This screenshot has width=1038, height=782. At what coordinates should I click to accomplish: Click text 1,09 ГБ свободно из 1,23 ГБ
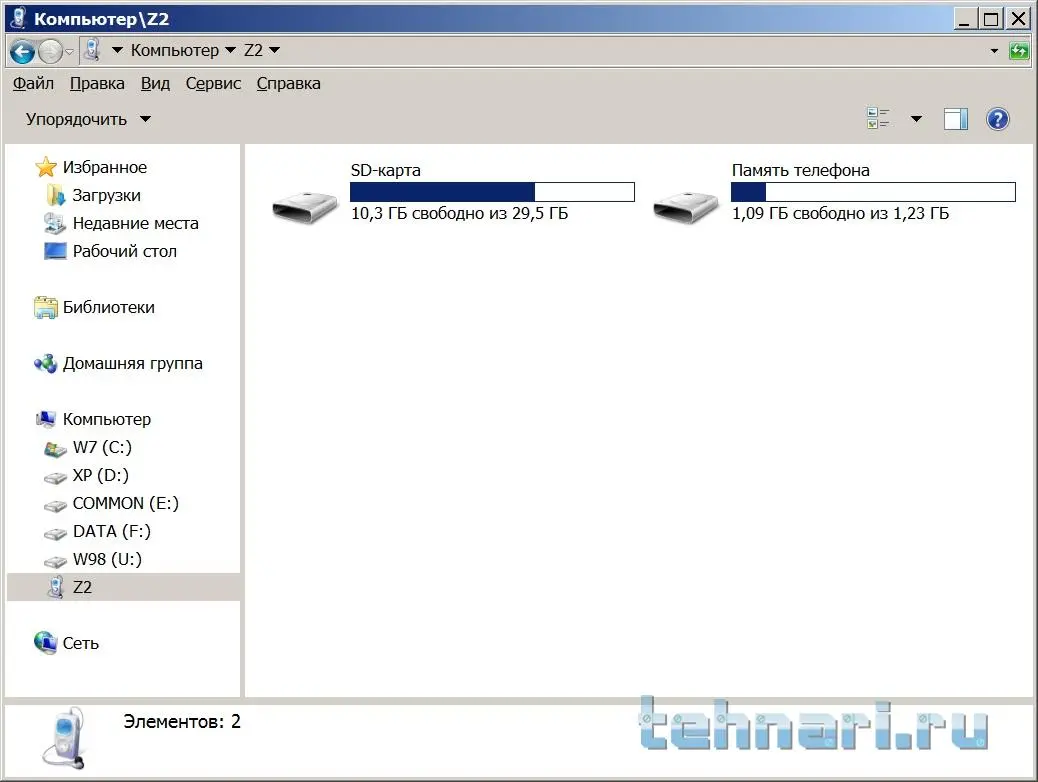tap(840, 213)
